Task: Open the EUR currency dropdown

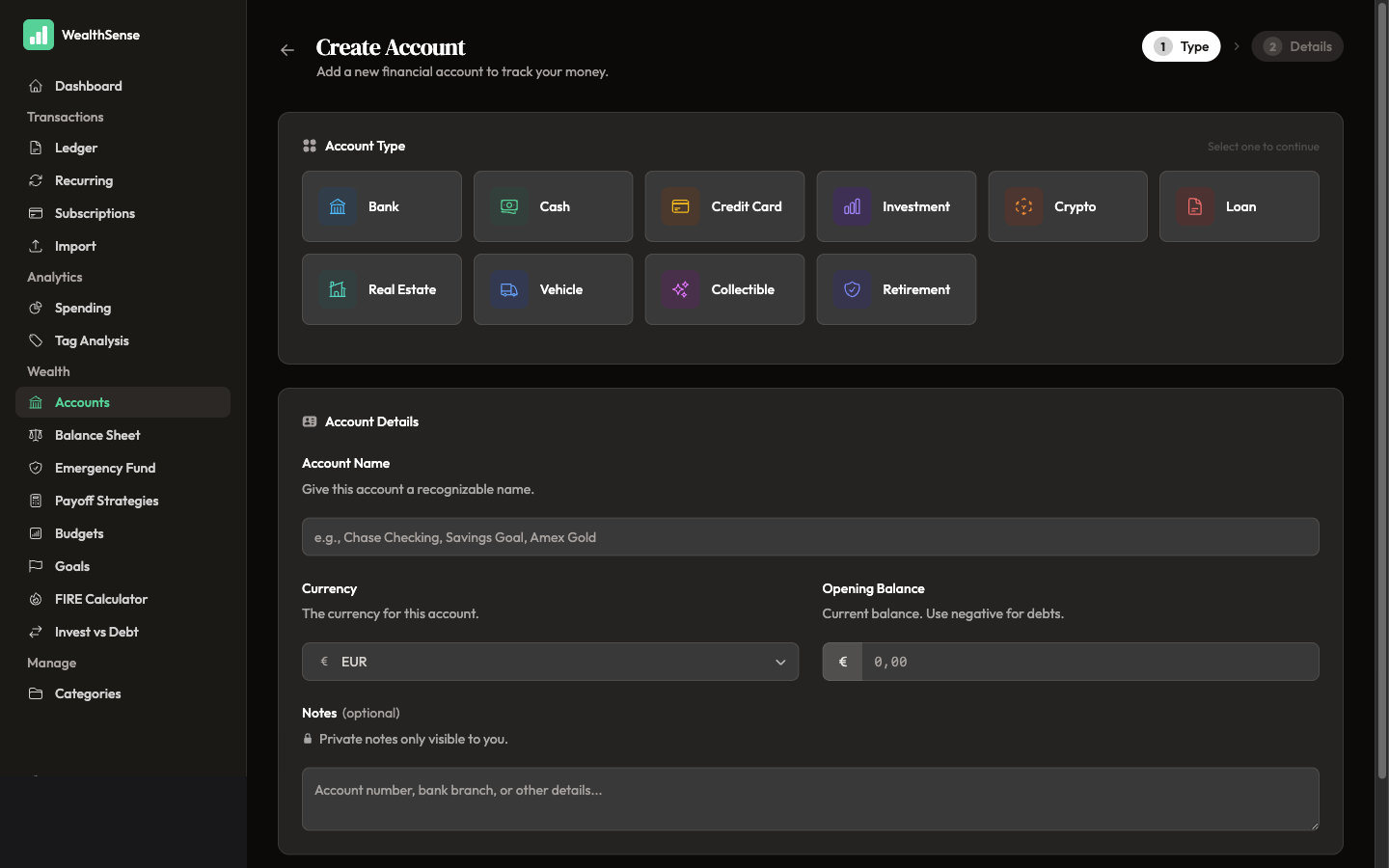Action: coord(550,662)
